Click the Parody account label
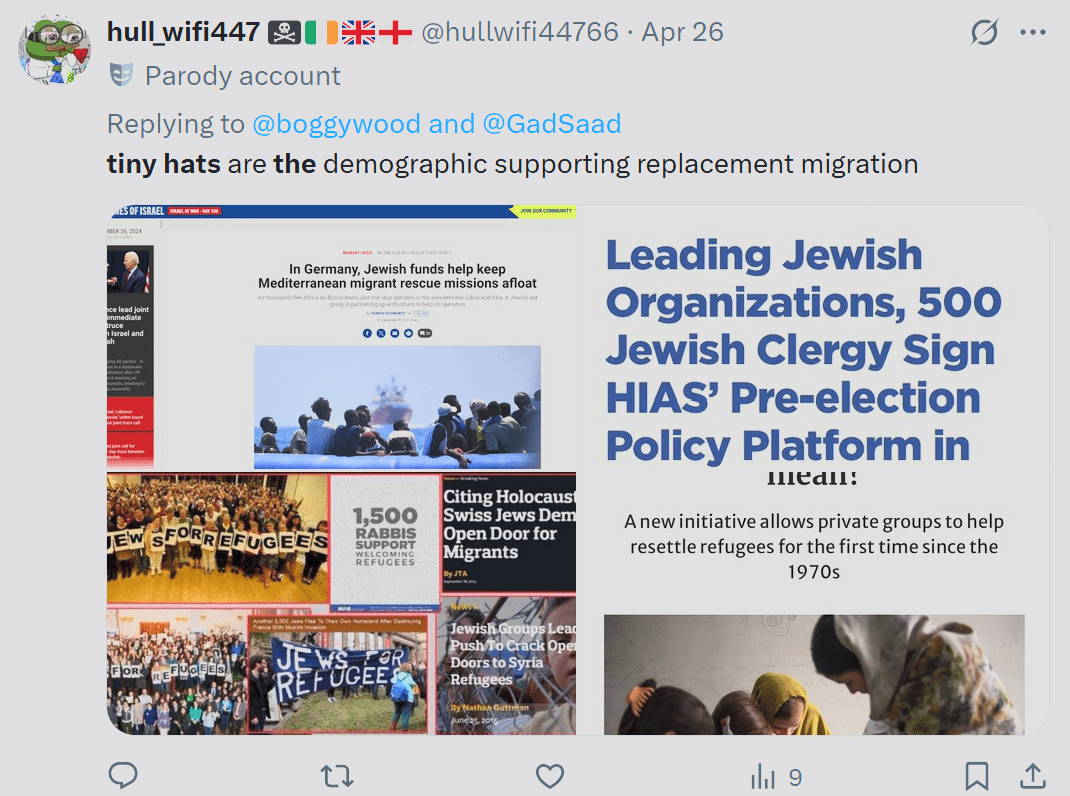 pos(242,76)
